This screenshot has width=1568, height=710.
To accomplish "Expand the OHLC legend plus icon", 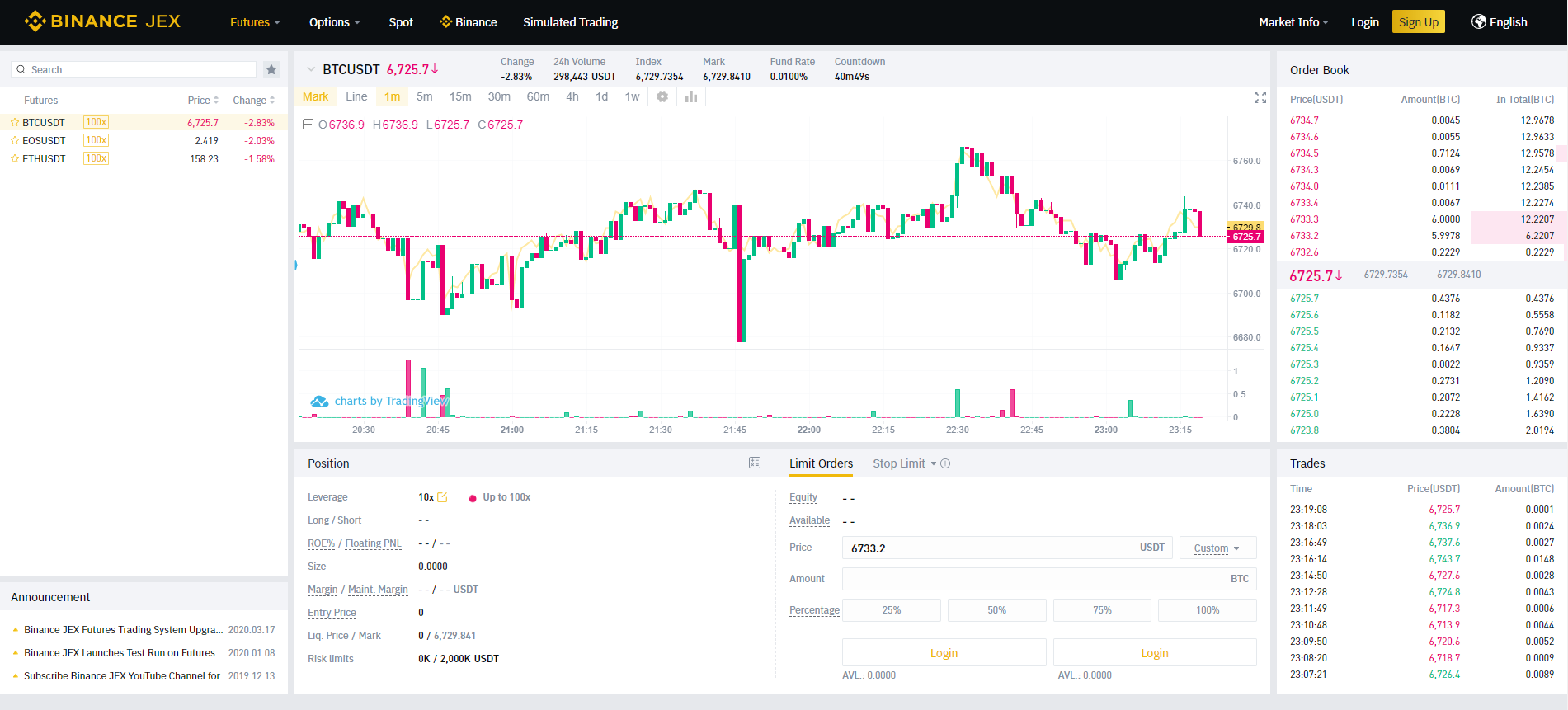I will pos(308,125).
